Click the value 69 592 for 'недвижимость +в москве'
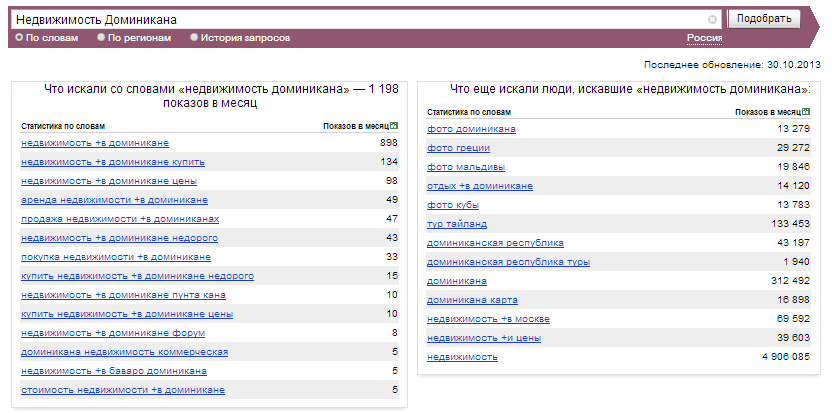This screenshot has width=832, height=413. (793, 319)
